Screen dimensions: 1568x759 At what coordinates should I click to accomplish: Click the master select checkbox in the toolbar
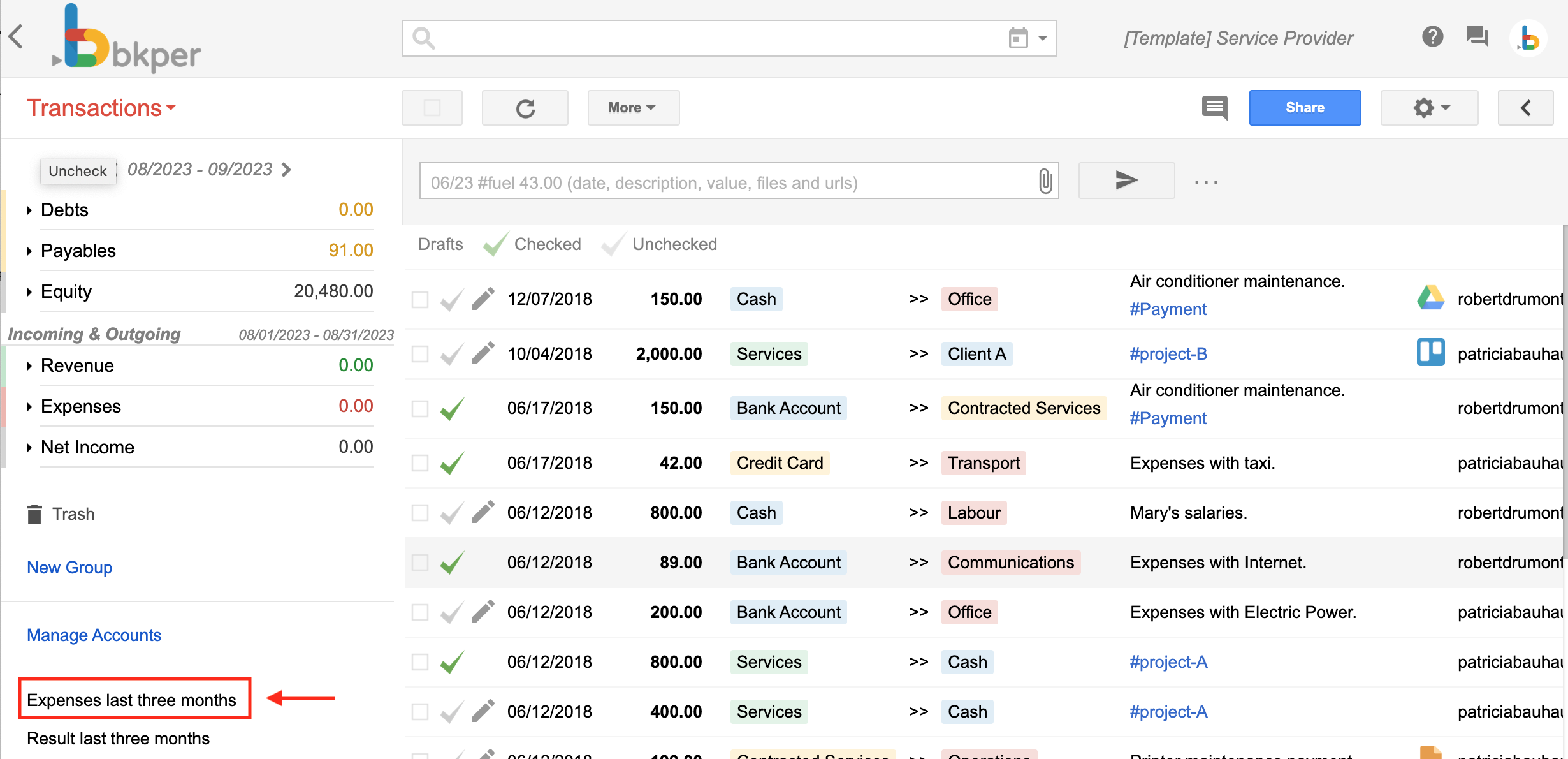point(432,107)
